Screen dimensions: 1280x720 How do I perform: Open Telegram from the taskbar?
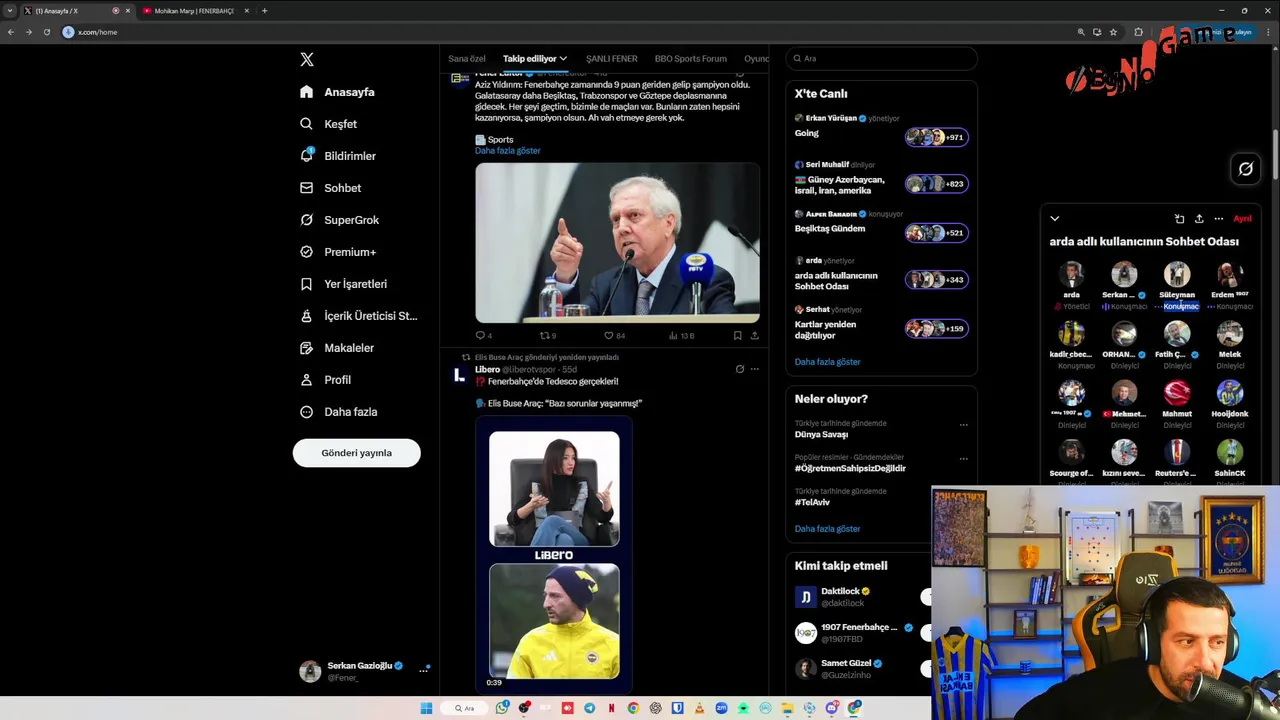click(x=590, y=708)
